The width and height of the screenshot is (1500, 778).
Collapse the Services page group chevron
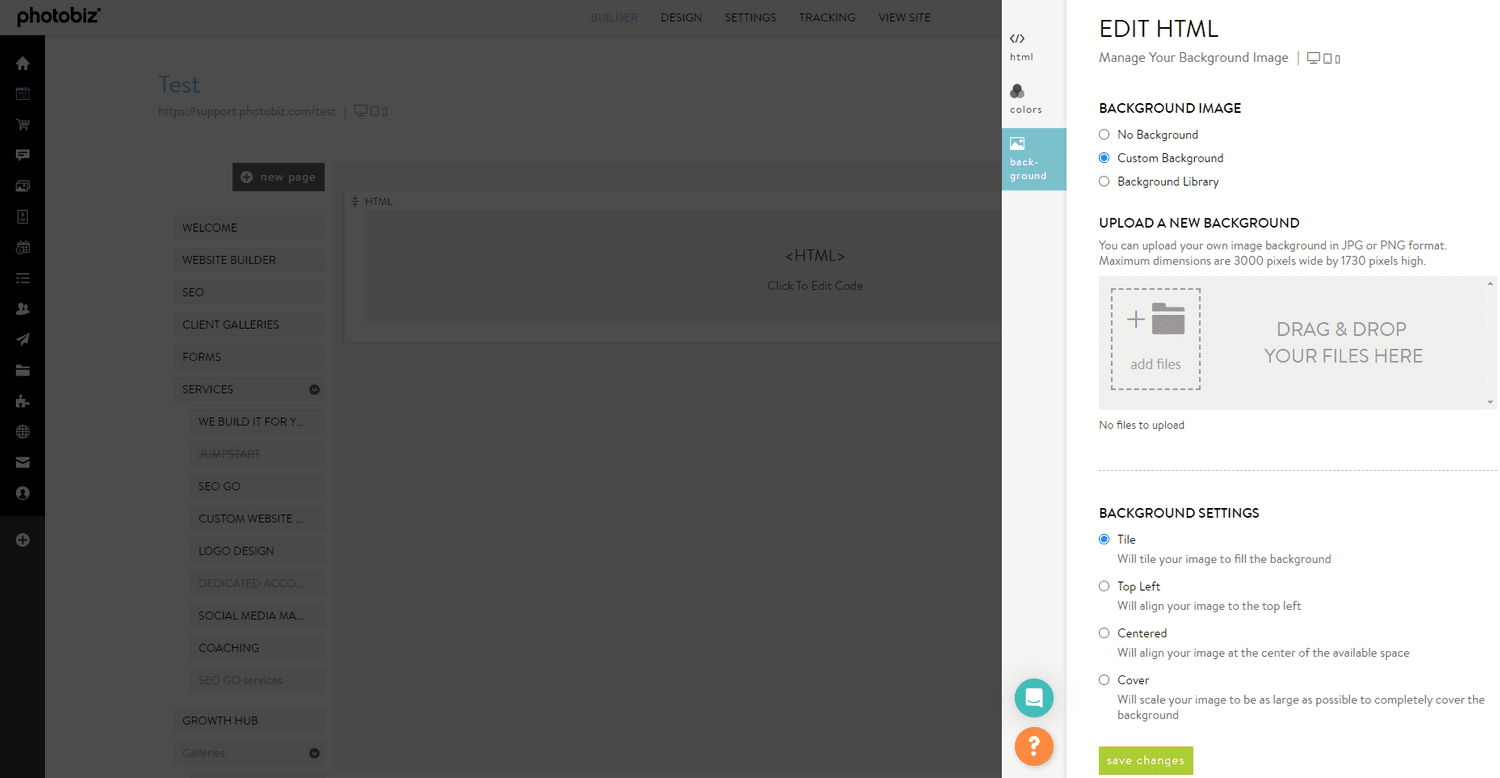(x=314, y=390)
